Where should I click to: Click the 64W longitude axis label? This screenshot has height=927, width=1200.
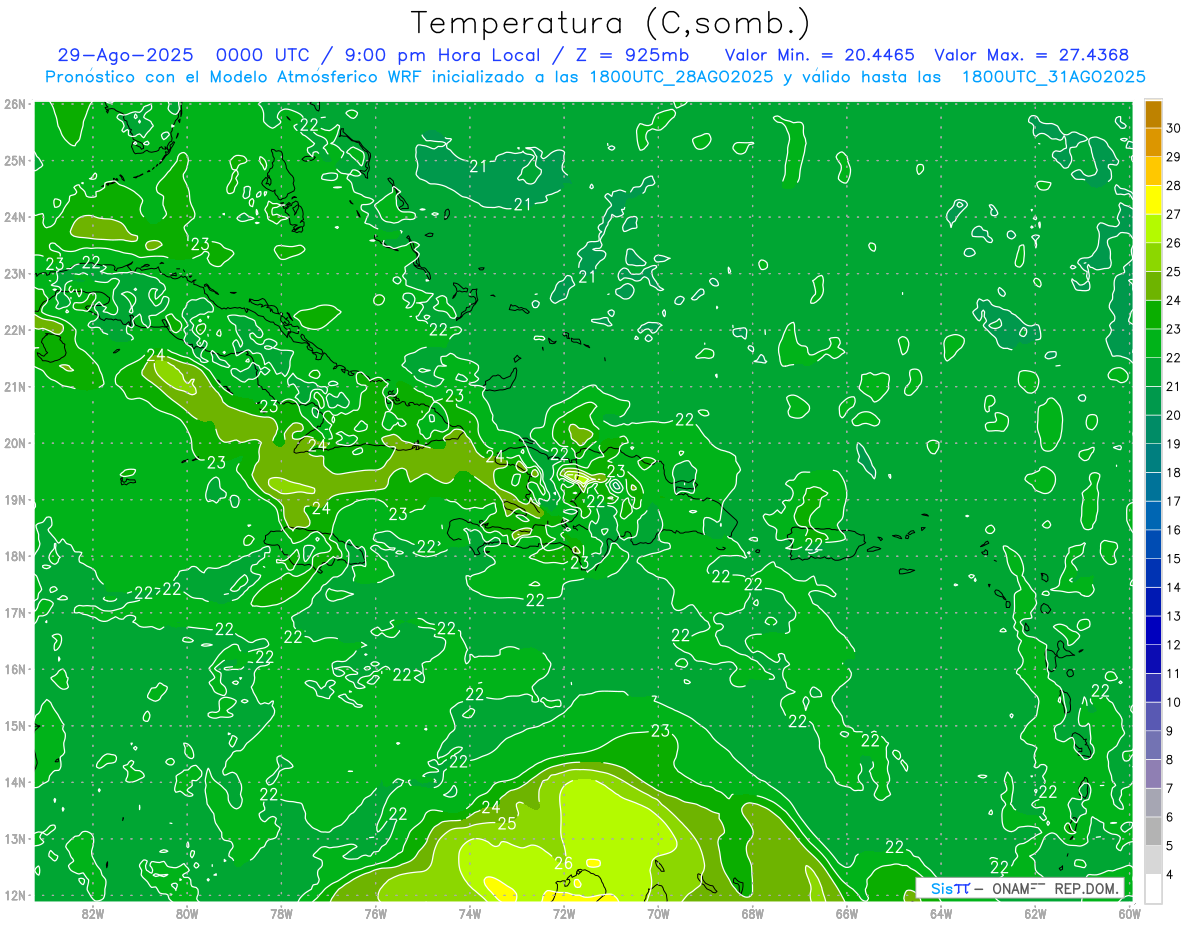(x=940, y=913)
